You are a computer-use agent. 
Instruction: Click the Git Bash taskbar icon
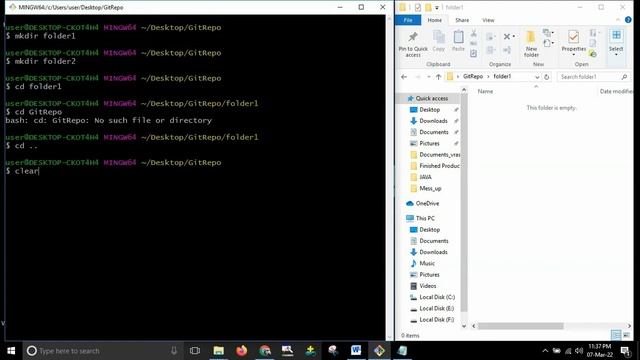coord(379,351)
